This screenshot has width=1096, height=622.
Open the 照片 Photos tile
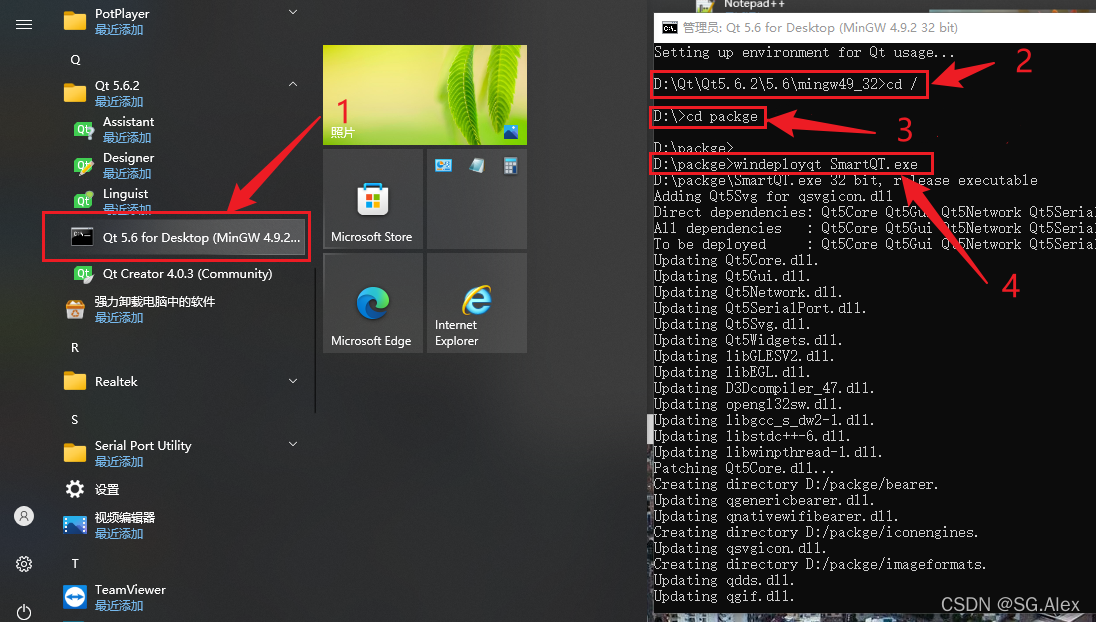tap(425, 95)
